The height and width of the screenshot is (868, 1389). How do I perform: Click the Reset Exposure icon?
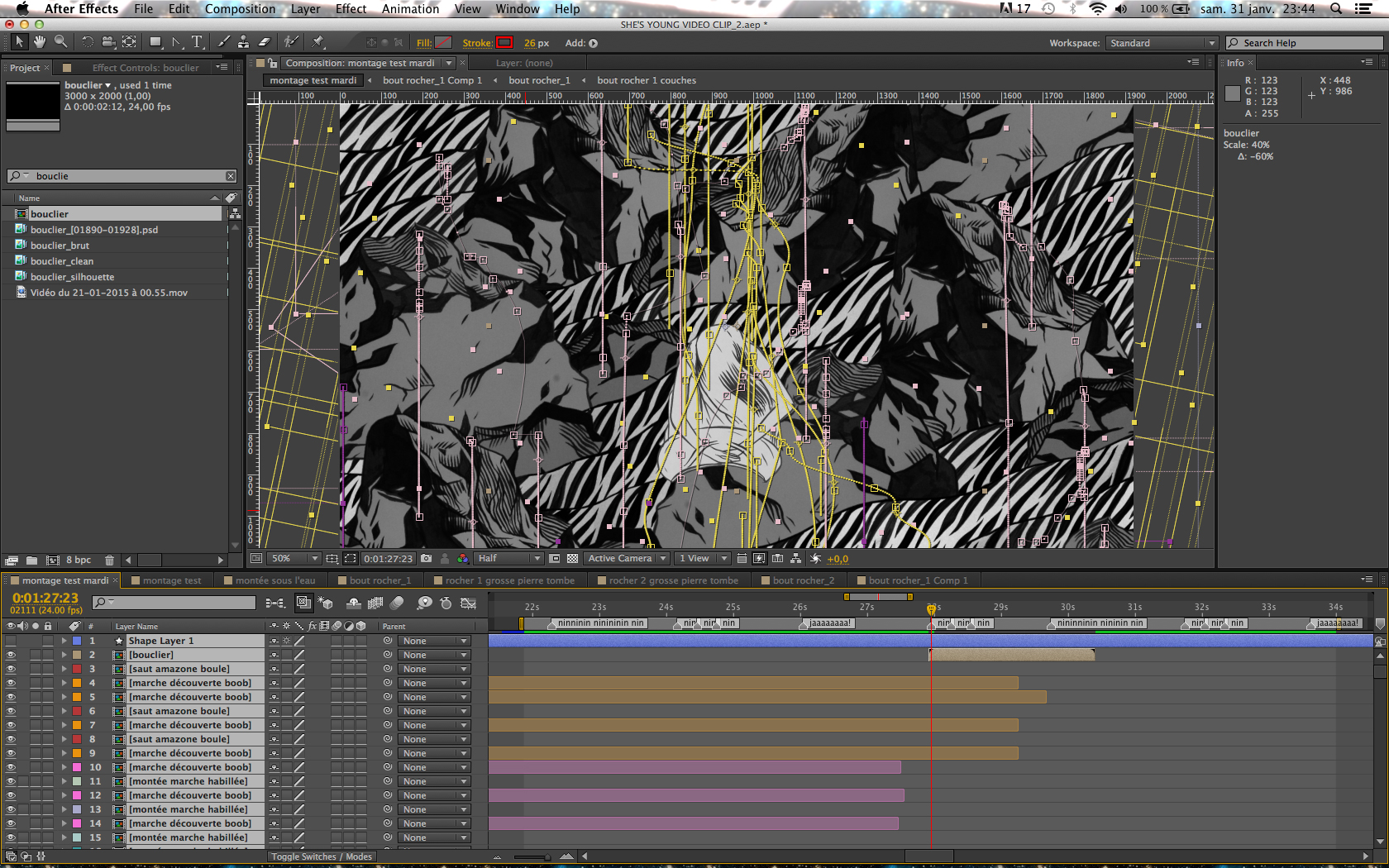816,559
